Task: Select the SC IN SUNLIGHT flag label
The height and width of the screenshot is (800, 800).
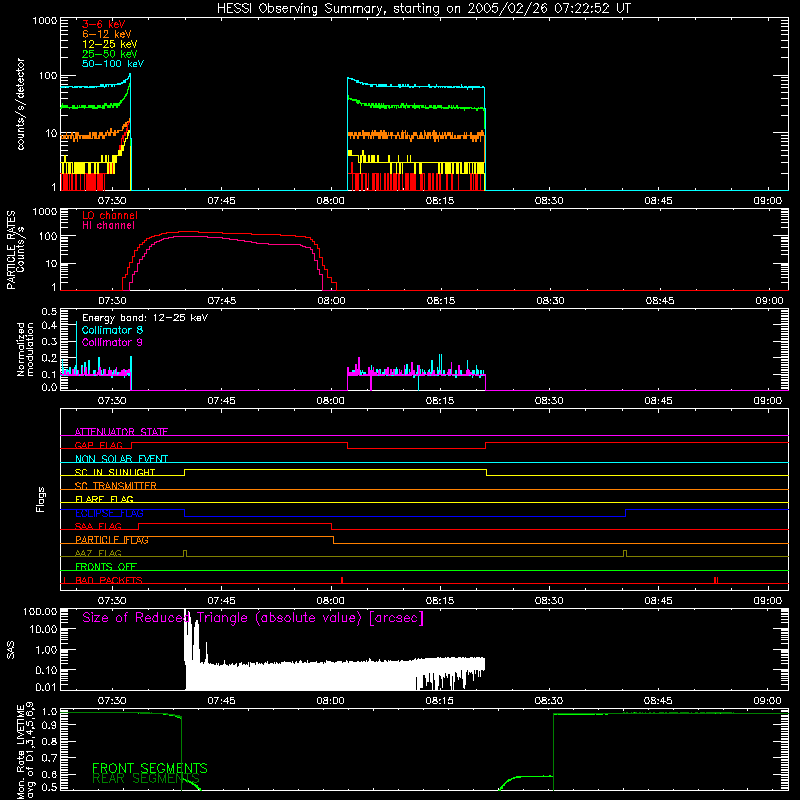Action: click(x=115, y=472)
